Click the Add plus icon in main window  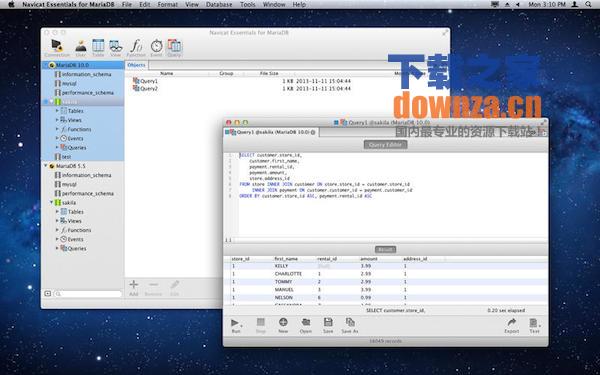134,288
